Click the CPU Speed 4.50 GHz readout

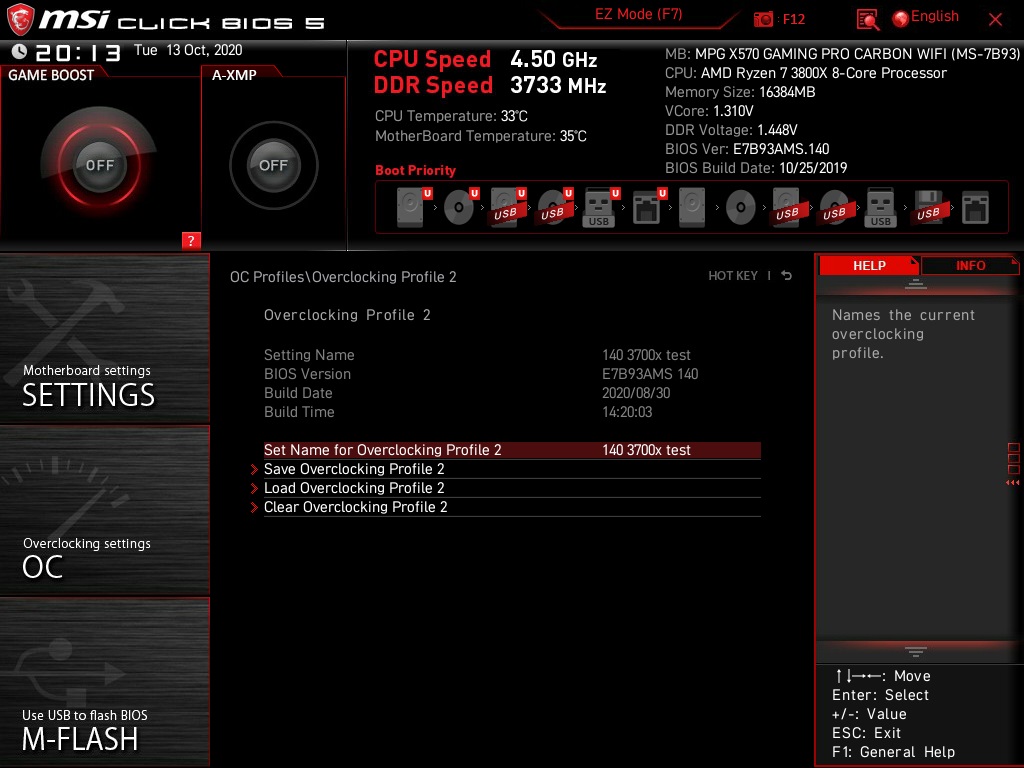coord(485,59)
